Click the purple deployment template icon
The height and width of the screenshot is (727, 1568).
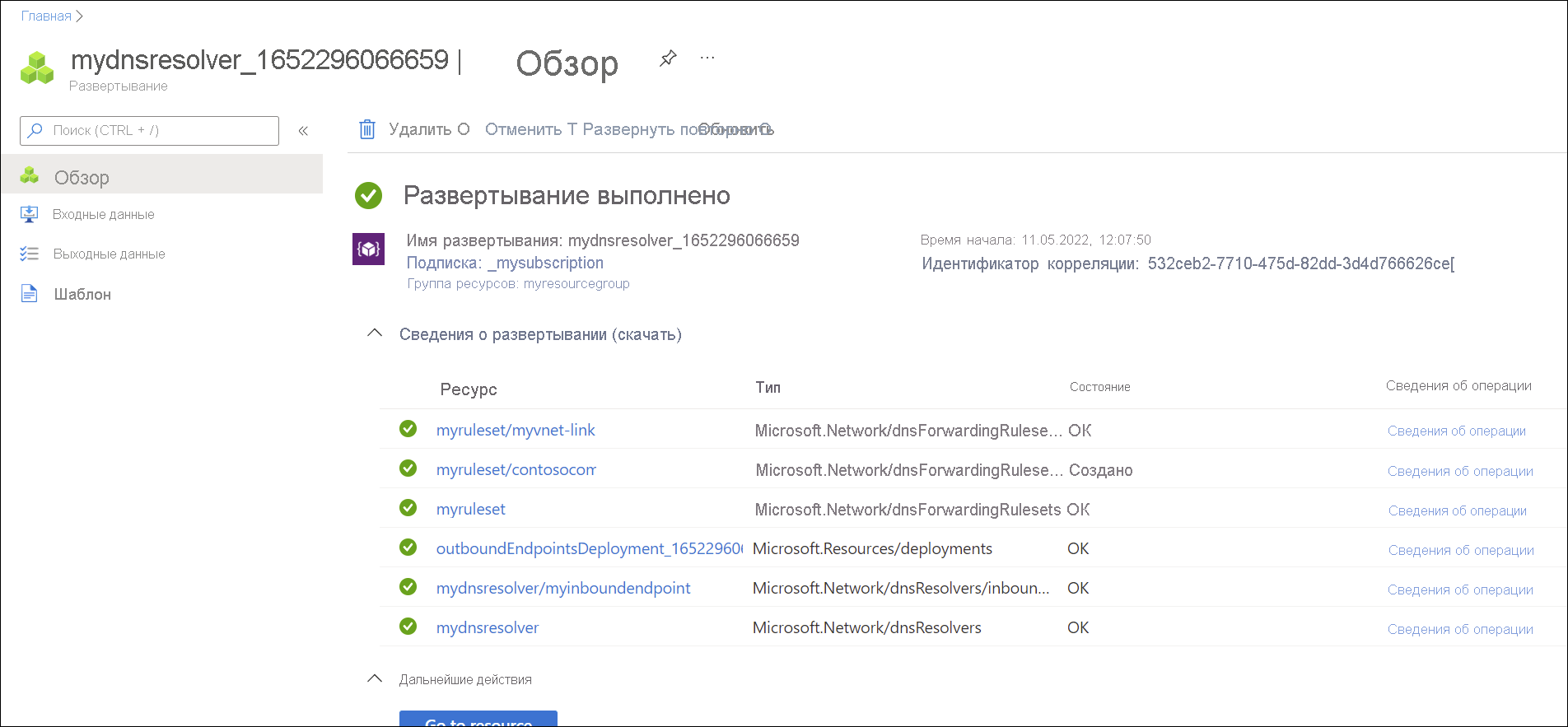(368, 249)
